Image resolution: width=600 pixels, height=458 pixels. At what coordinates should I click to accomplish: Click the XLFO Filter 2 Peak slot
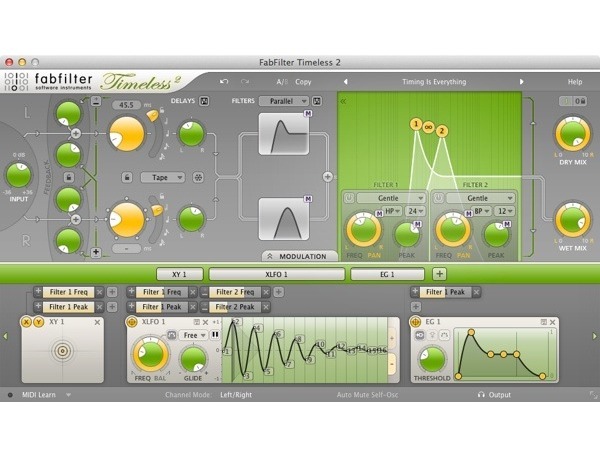[x=235, y=307]
